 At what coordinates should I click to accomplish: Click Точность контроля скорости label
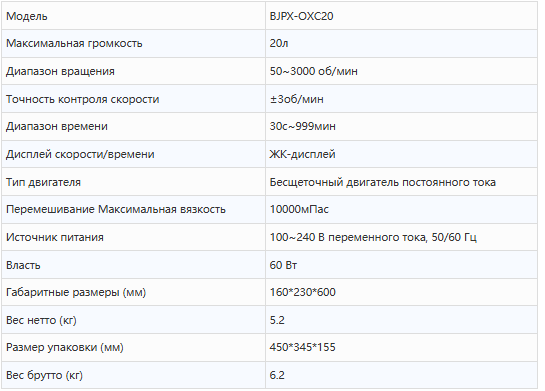pos(82,99)
